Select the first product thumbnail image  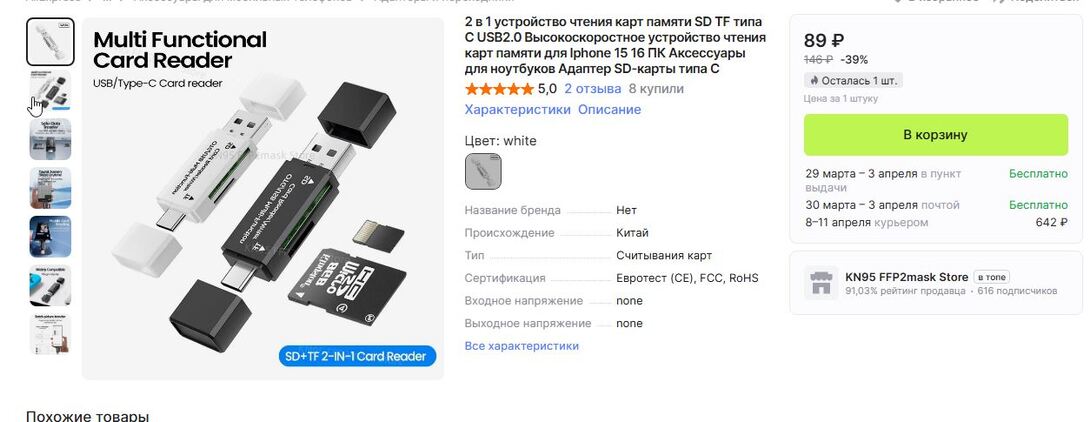[x=50, y=42]
